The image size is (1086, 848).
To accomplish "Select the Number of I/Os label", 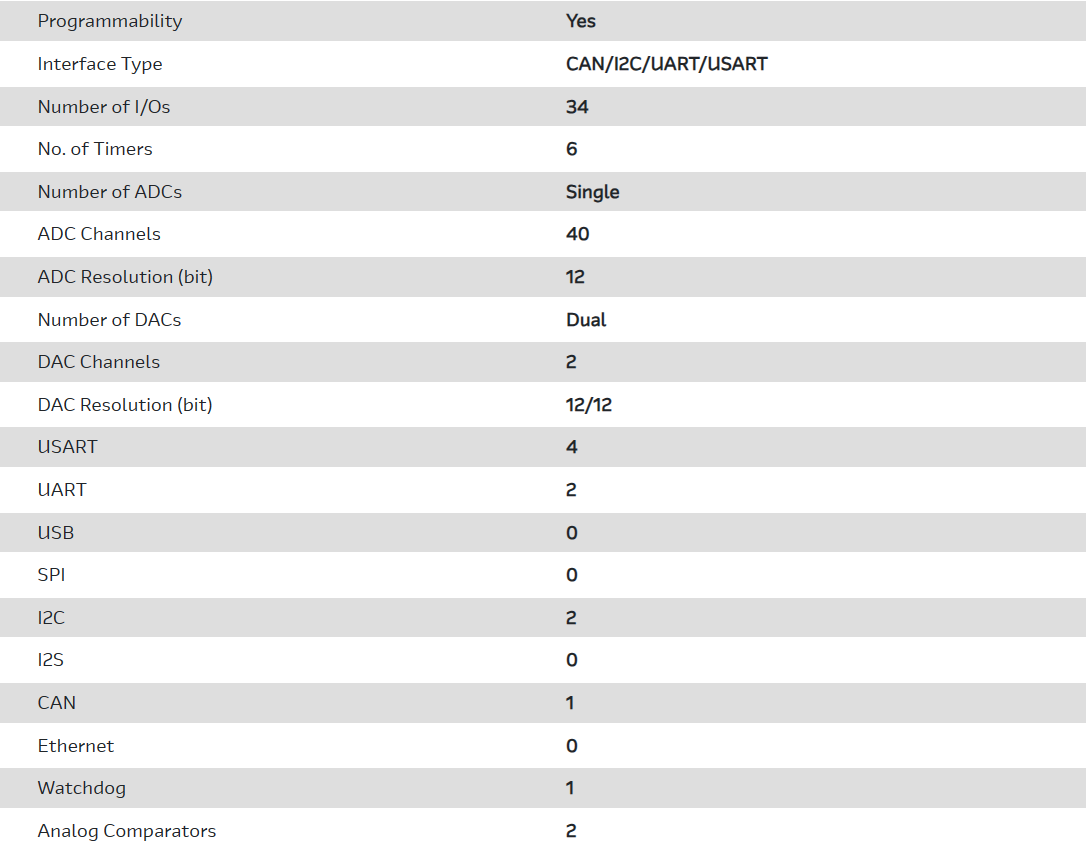I will click(104, 107).
